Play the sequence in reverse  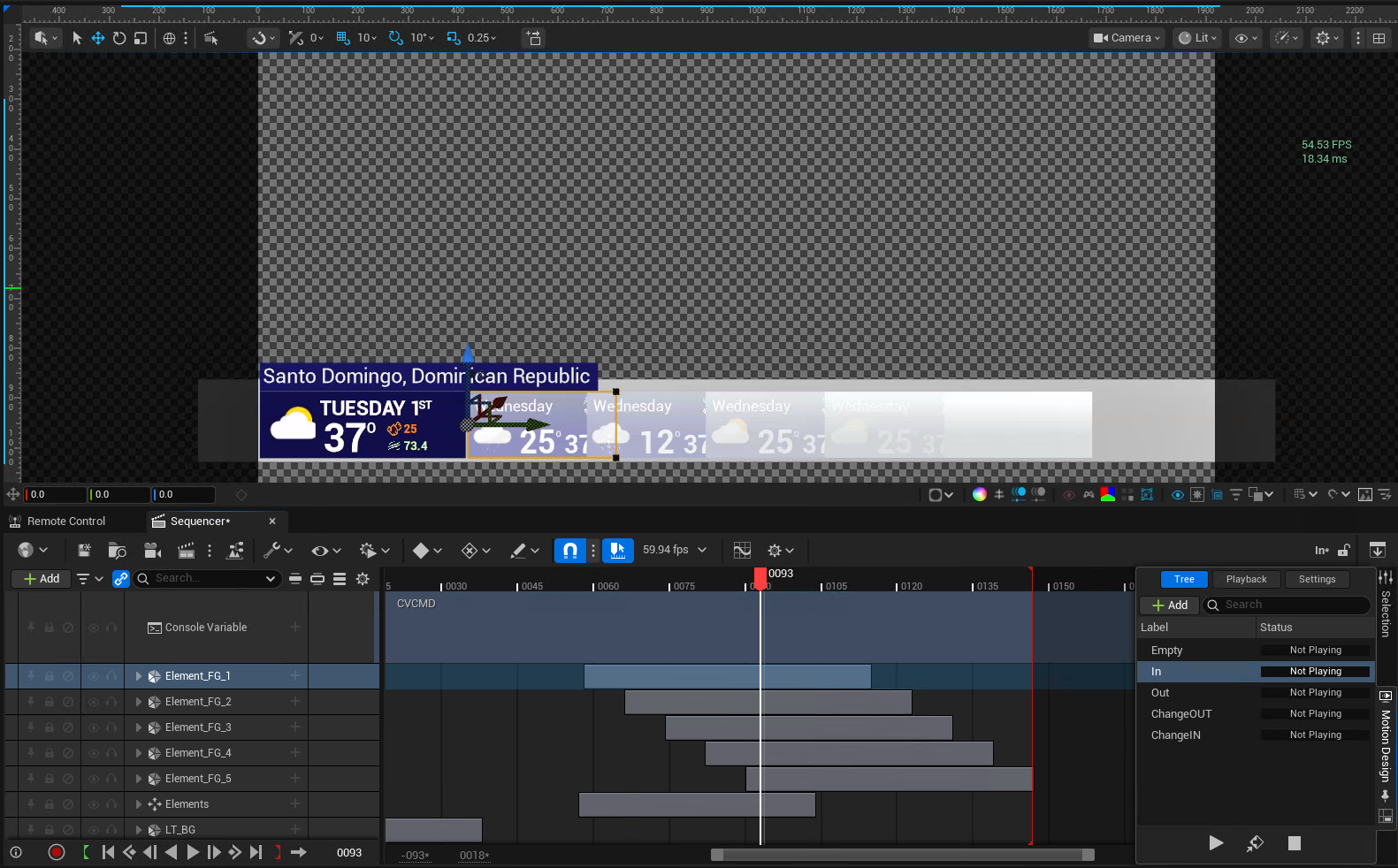(172, 852)
